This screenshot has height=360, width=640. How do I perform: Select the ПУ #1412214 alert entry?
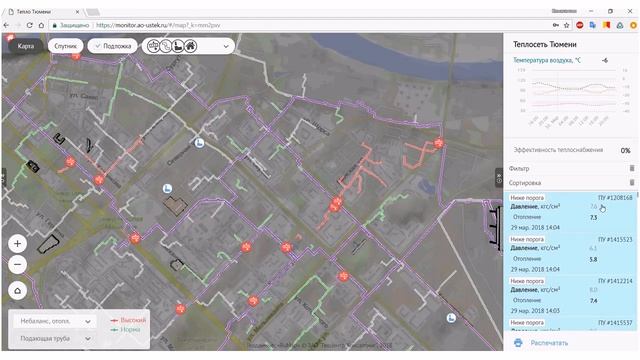click(571, 296)
